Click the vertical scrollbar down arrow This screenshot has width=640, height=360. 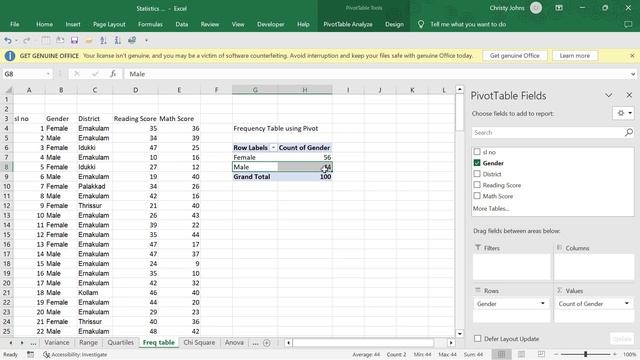tap(460, 333)
